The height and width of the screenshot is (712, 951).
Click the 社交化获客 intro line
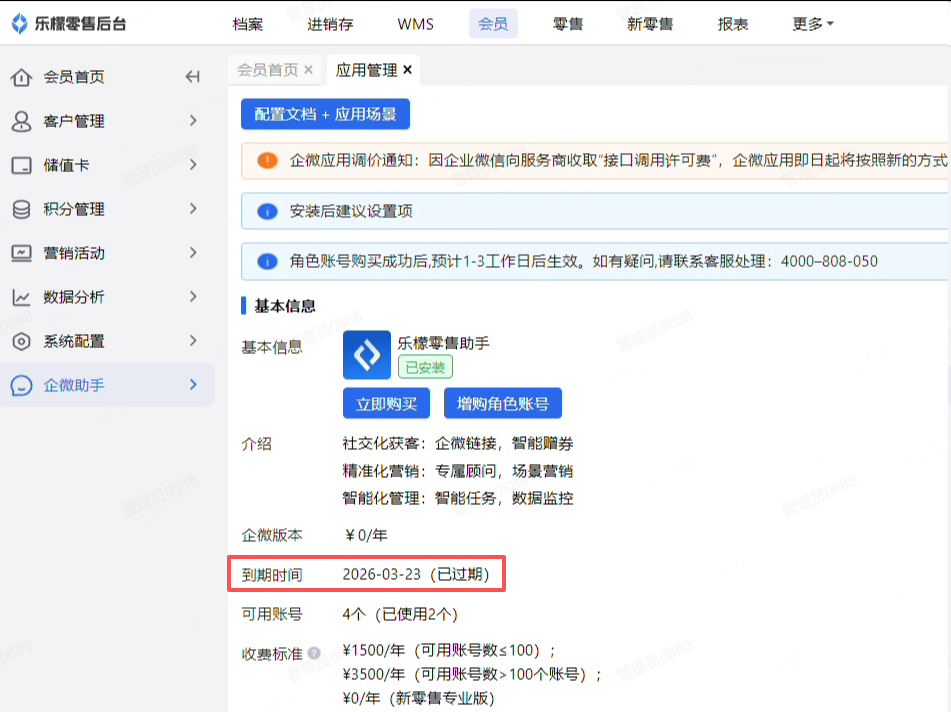click(458, 444)
